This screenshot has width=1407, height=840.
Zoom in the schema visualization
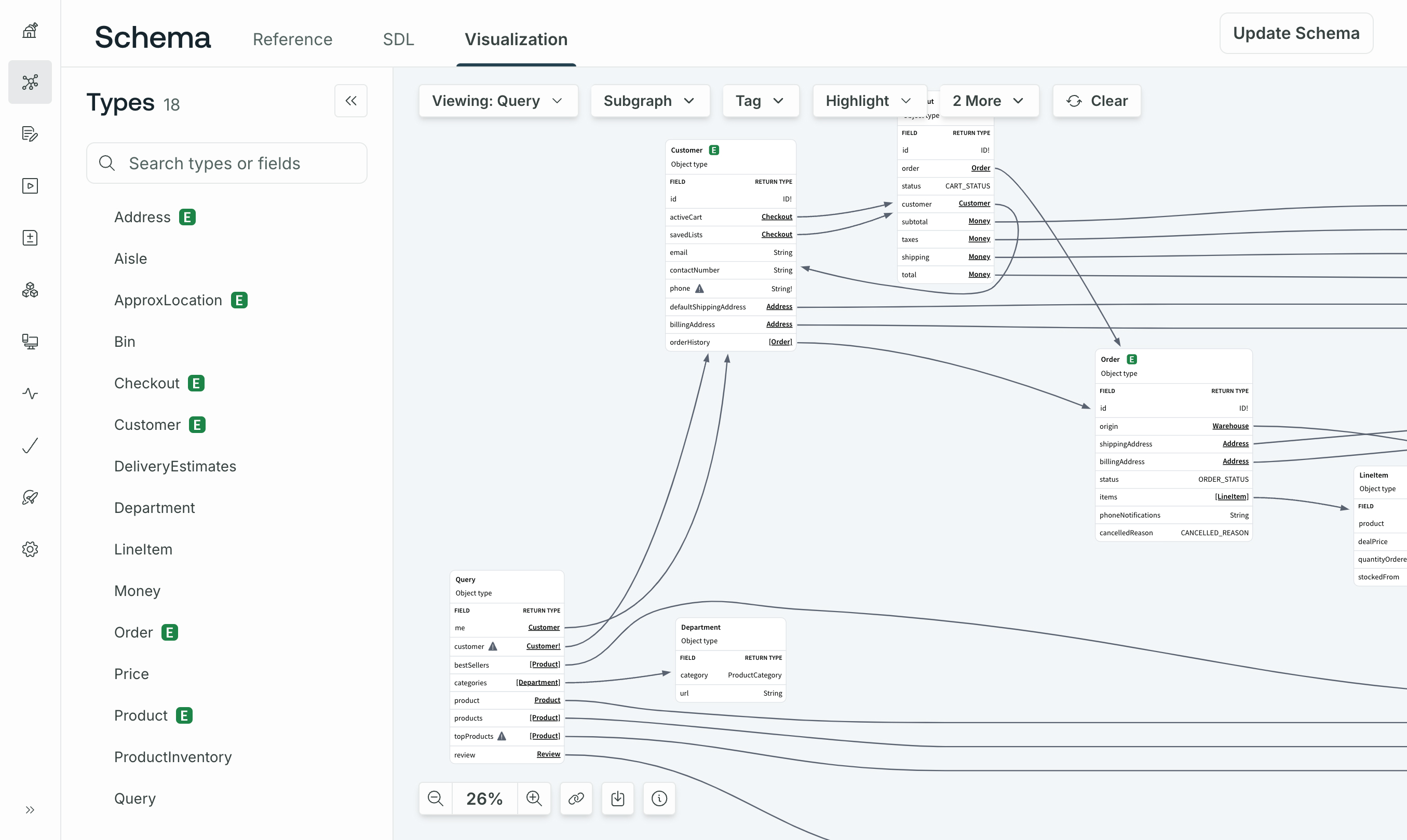pos(534,798)
